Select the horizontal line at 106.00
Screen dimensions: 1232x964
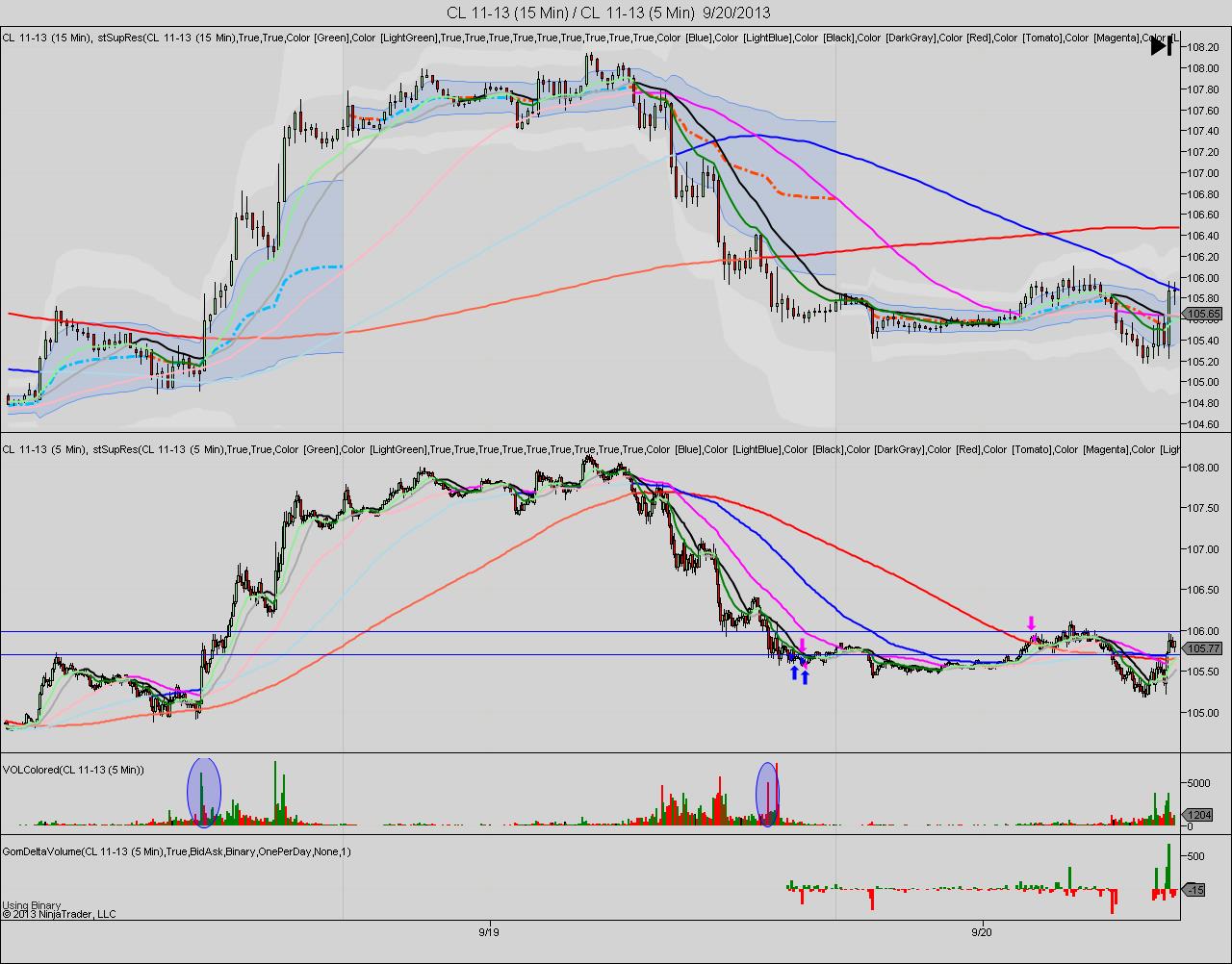coord(589,631)
